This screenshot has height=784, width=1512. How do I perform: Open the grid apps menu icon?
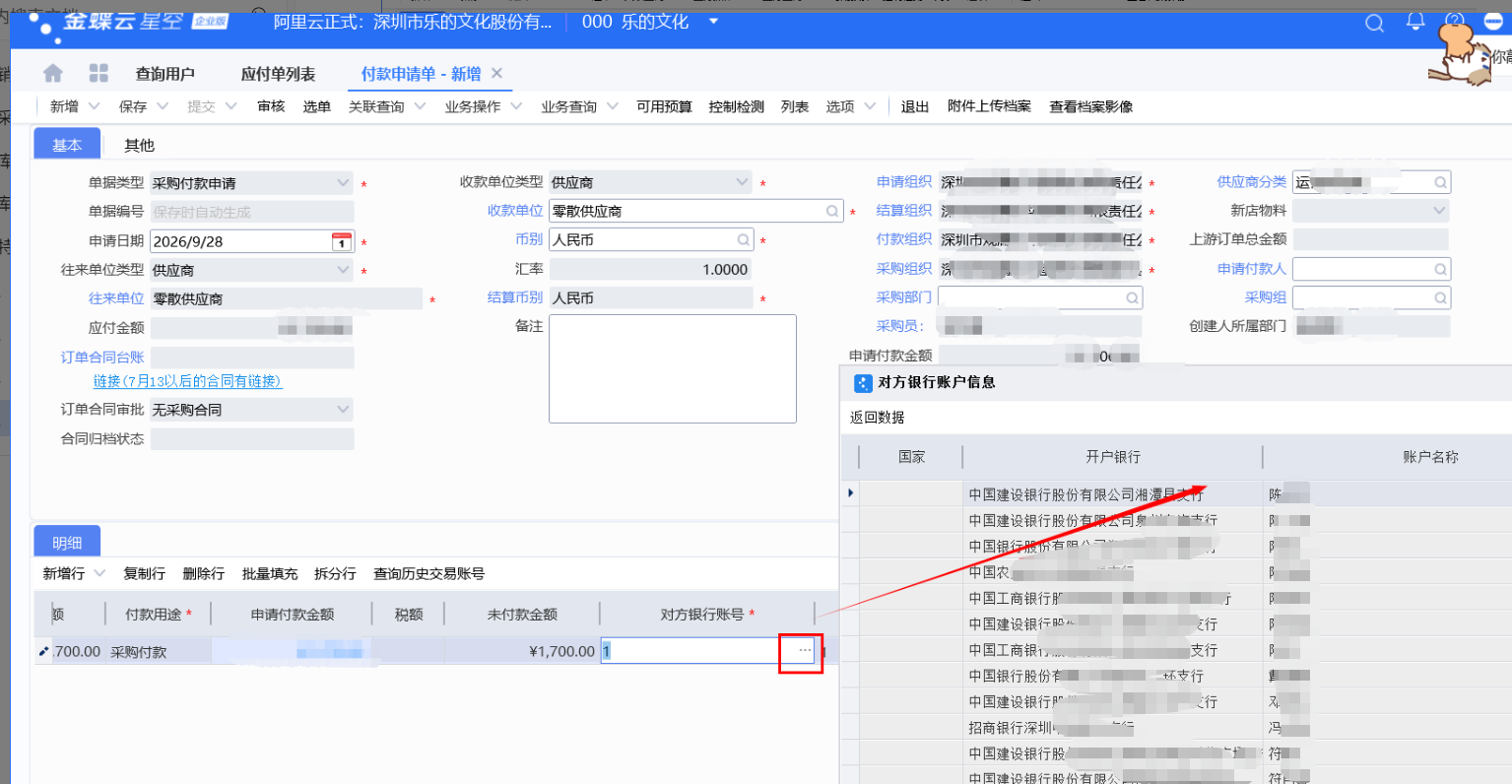pos(99,73)
